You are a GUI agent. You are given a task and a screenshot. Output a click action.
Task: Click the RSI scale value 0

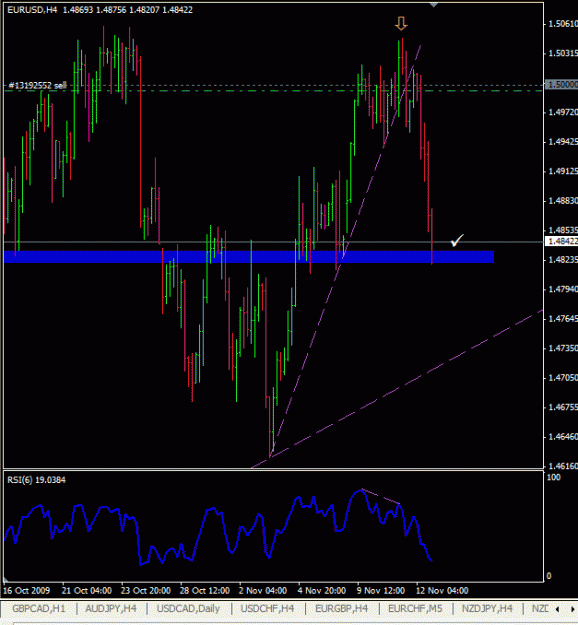(549, 576)
